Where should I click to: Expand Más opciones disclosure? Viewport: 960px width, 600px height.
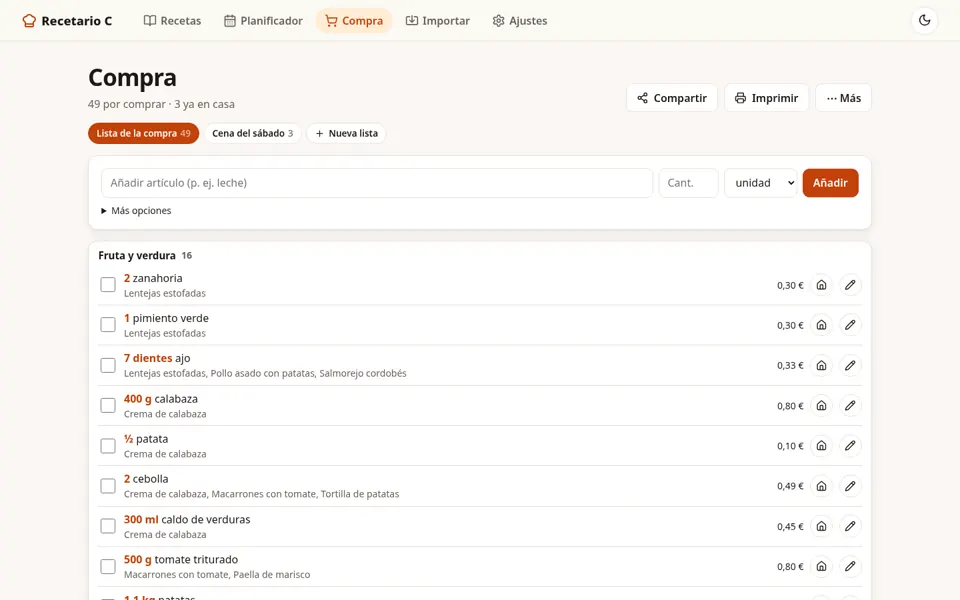click(136, 211)
